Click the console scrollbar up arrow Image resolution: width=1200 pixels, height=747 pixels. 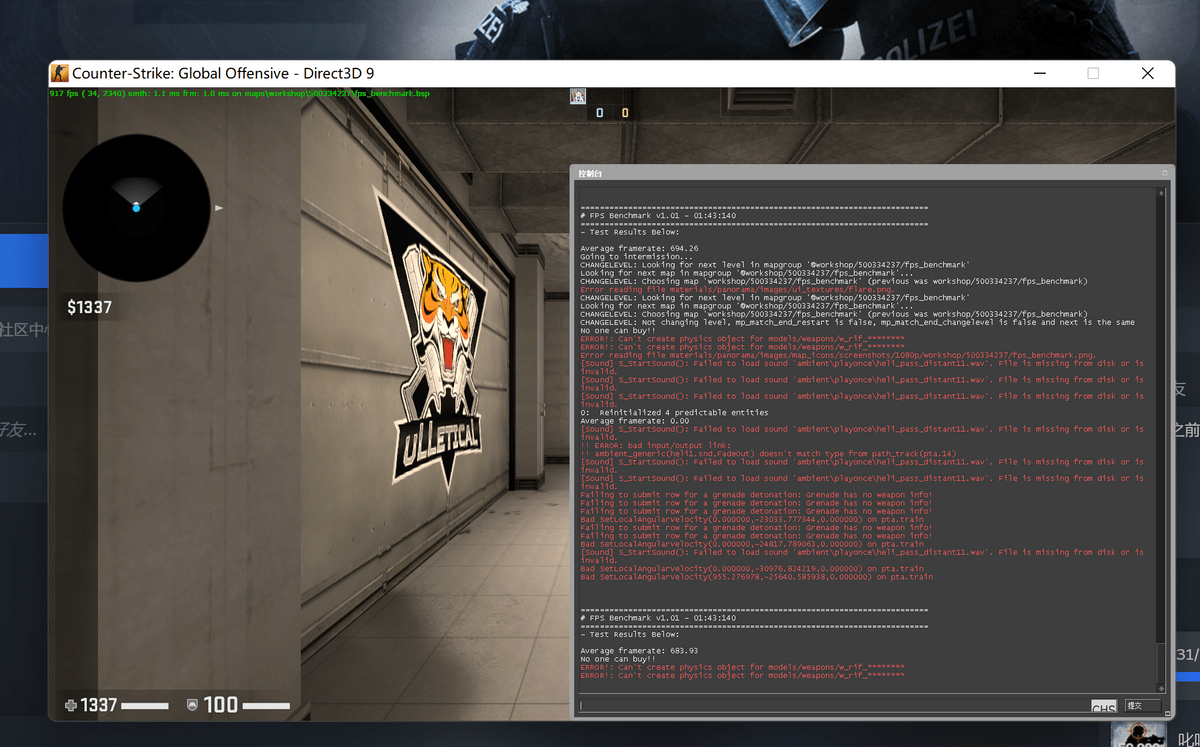1161,193
